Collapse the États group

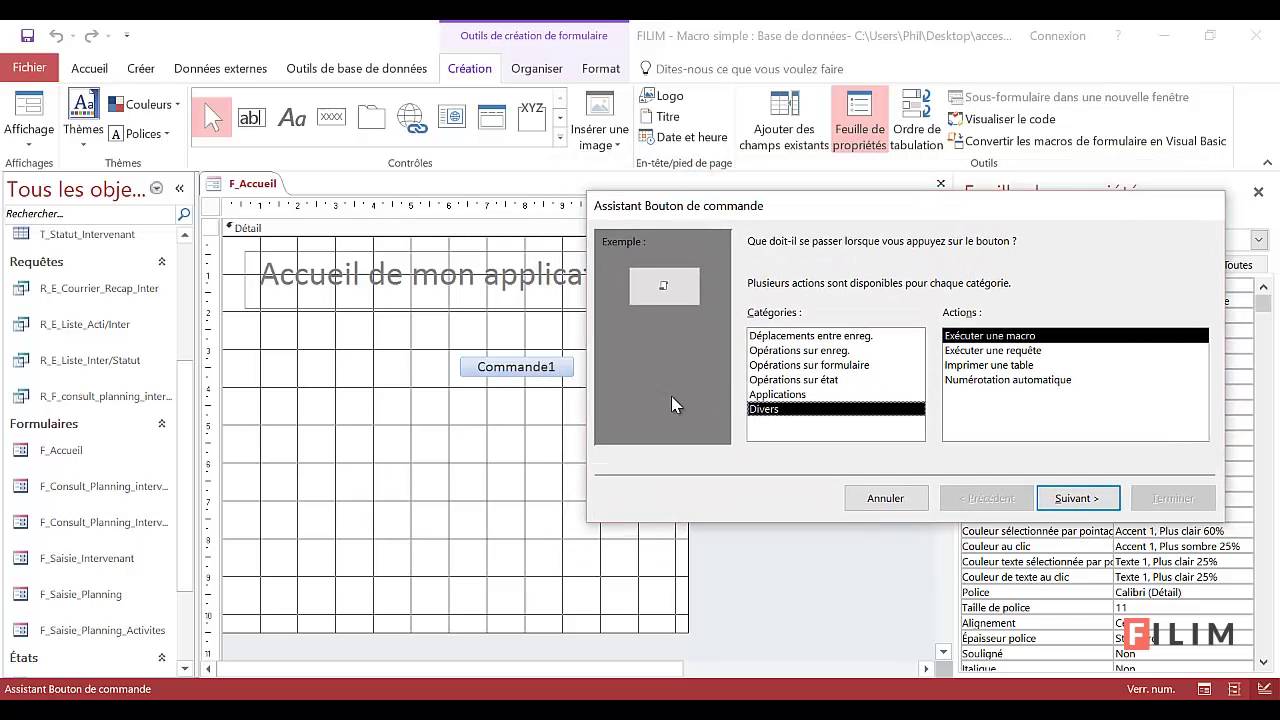[x=162, y=658]
